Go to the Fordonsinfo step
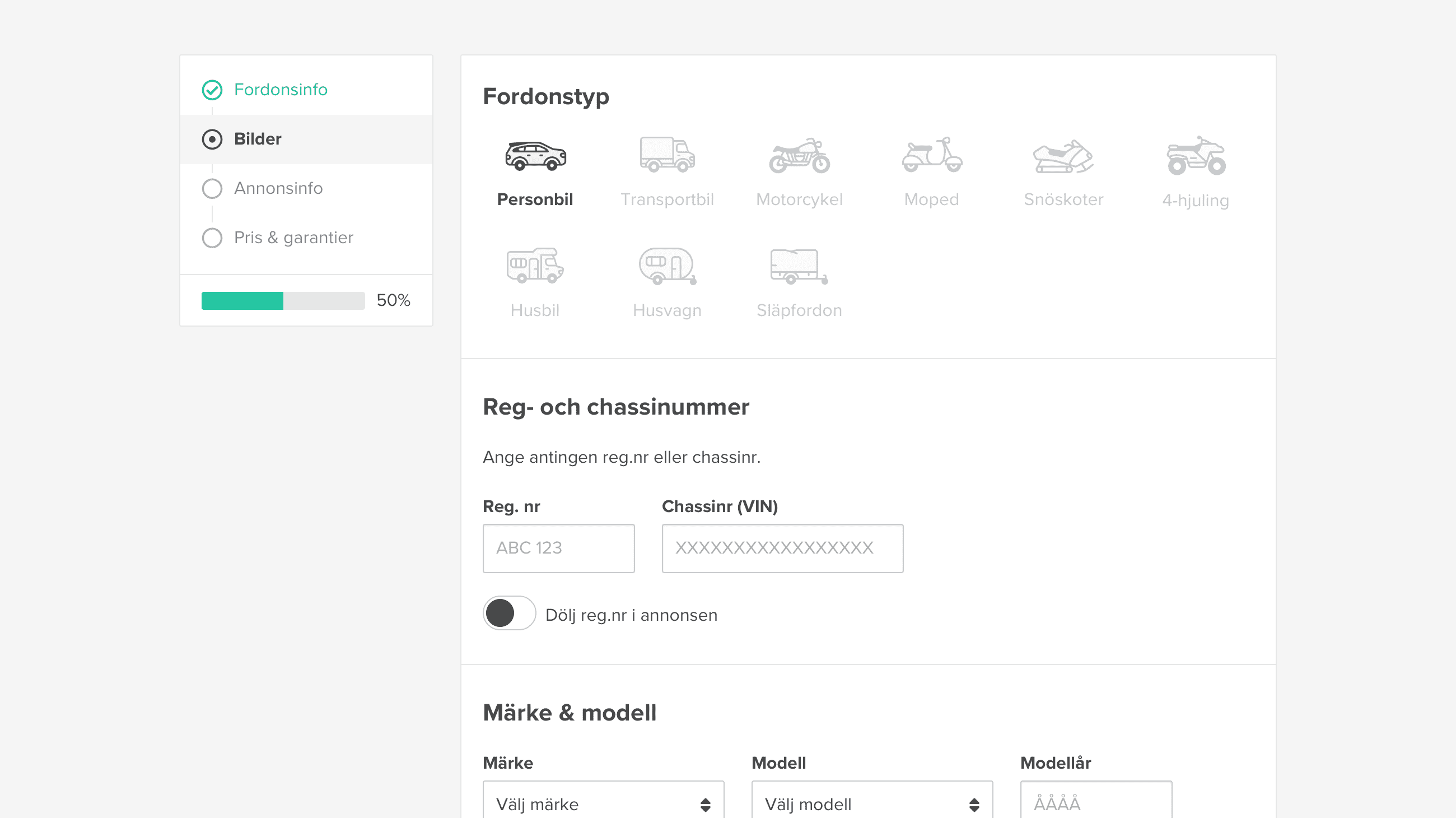This screenshot has height=818, width=1456. pos(281,89)
